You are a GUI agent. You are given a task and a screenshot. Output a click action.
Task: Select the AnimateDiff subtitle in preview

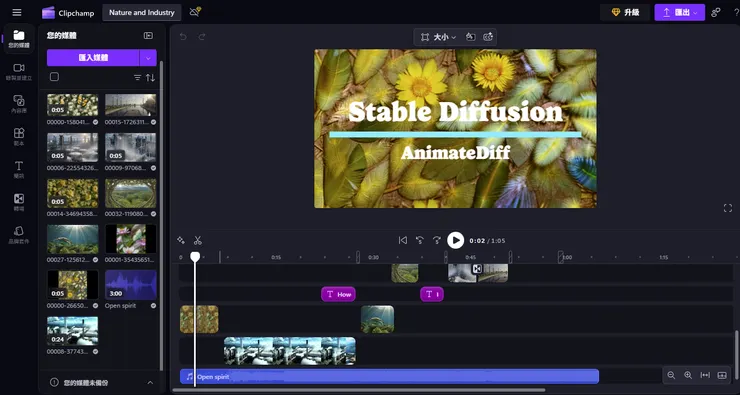pyautogui.click(x=455, y=152)
